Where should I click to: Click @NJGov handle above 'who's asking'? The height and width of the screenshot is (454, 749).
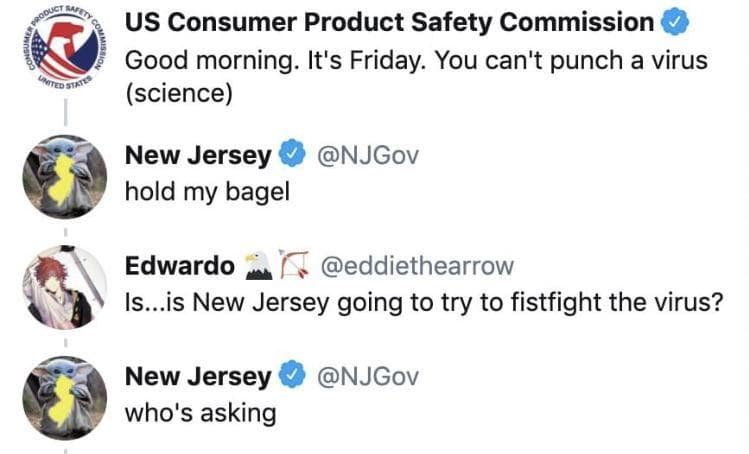point(366,377)
